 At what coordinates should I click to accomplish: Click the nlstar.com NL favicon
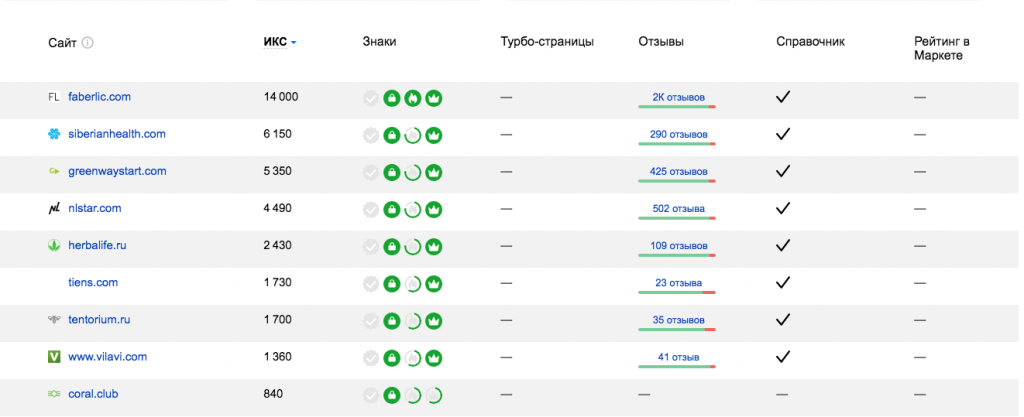click(54, 209)
